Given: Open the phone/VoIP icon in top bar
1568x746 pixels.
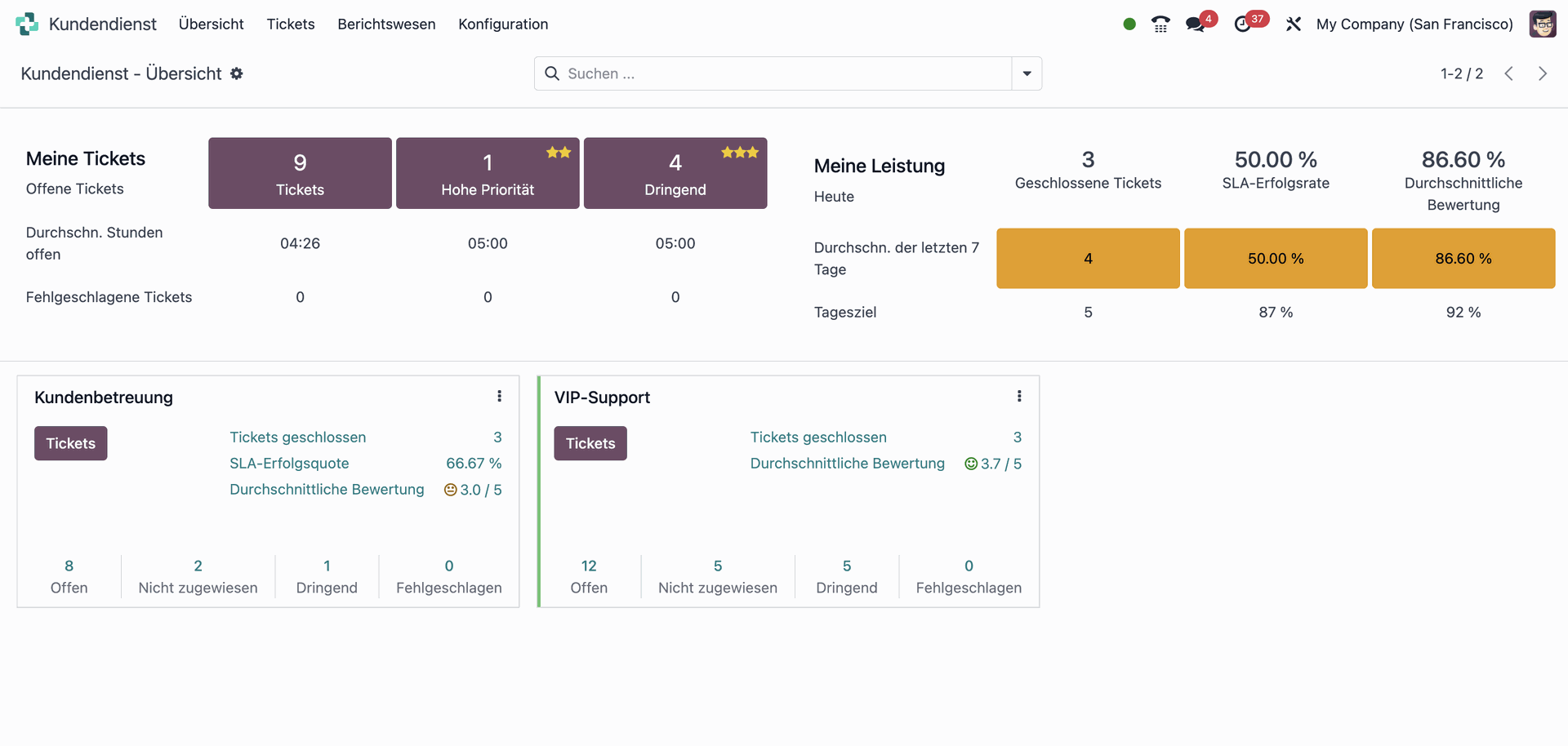Looking at the screenshot, I should 1160,24.
